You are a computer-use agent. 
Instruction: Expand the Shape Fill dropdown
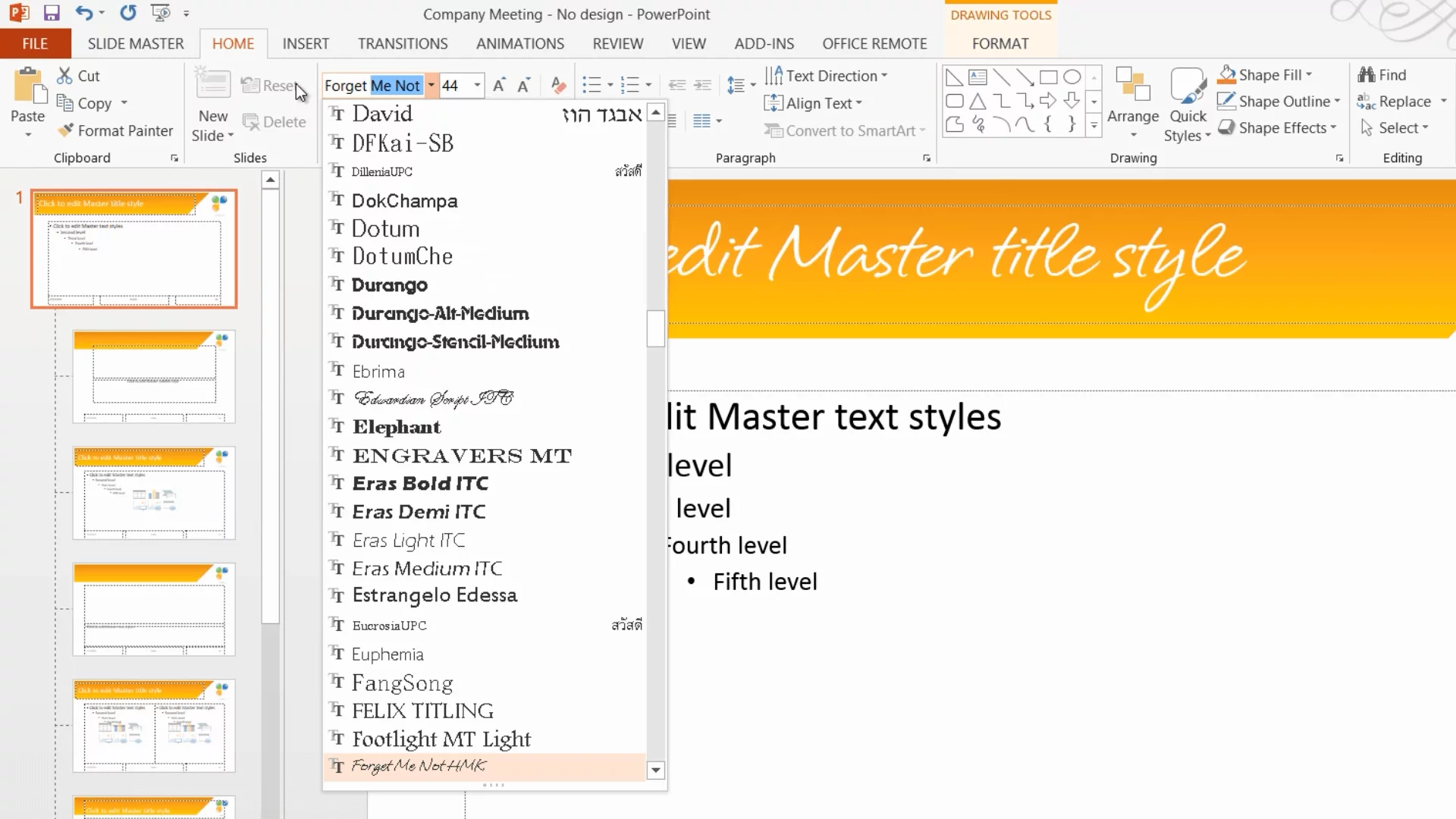coord(1309,75)
